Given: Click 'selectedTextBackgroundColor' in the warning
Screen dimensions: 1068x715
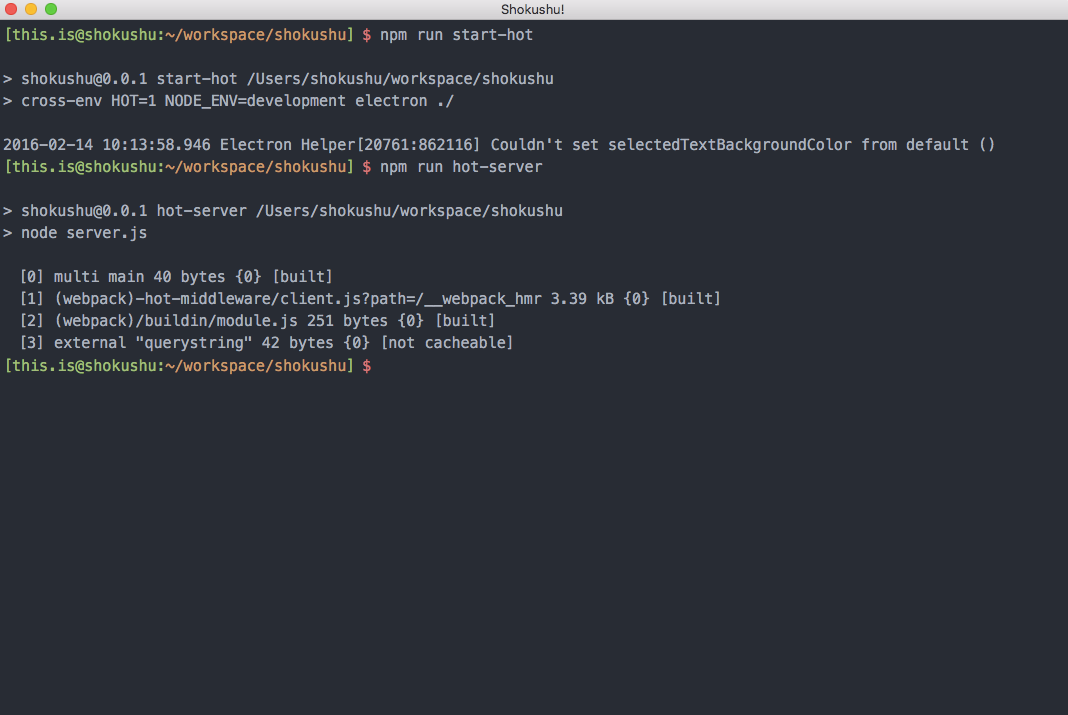Looking at the screenshot, I should click(729, 145).
